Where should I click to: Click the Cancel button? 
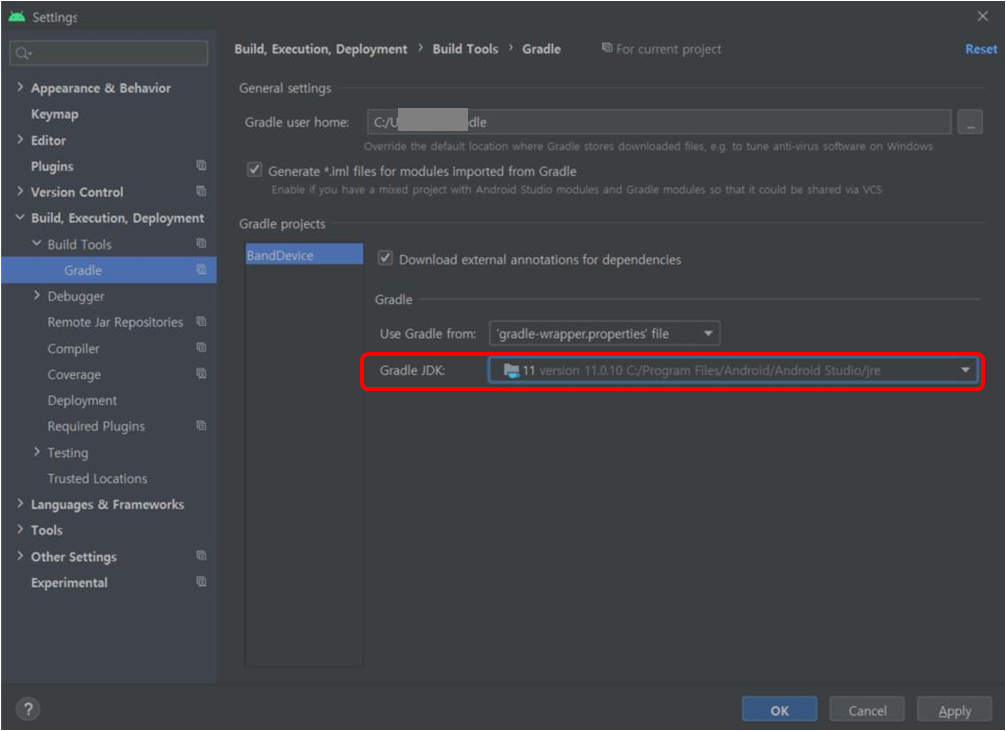click(867, 710)
